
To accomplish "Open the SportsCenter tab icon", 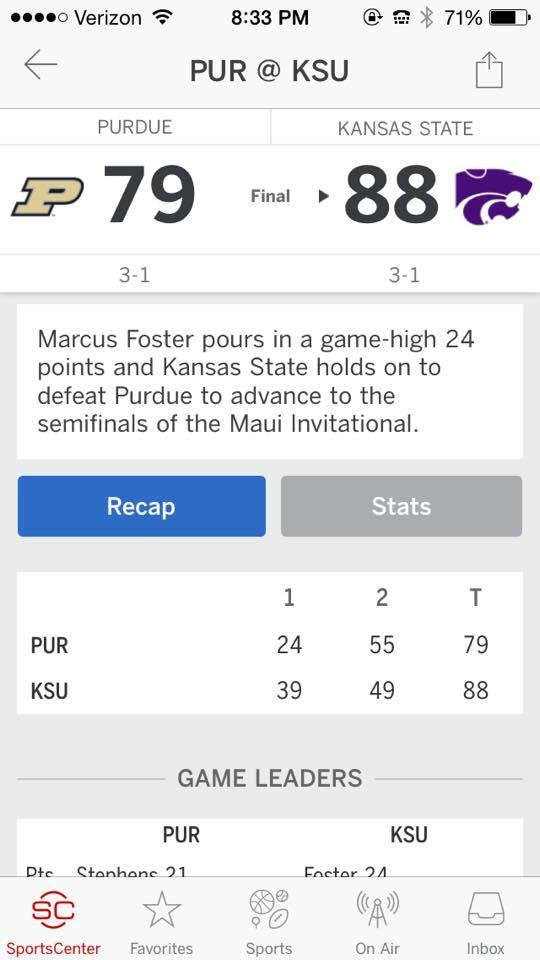I will (53, 910).
